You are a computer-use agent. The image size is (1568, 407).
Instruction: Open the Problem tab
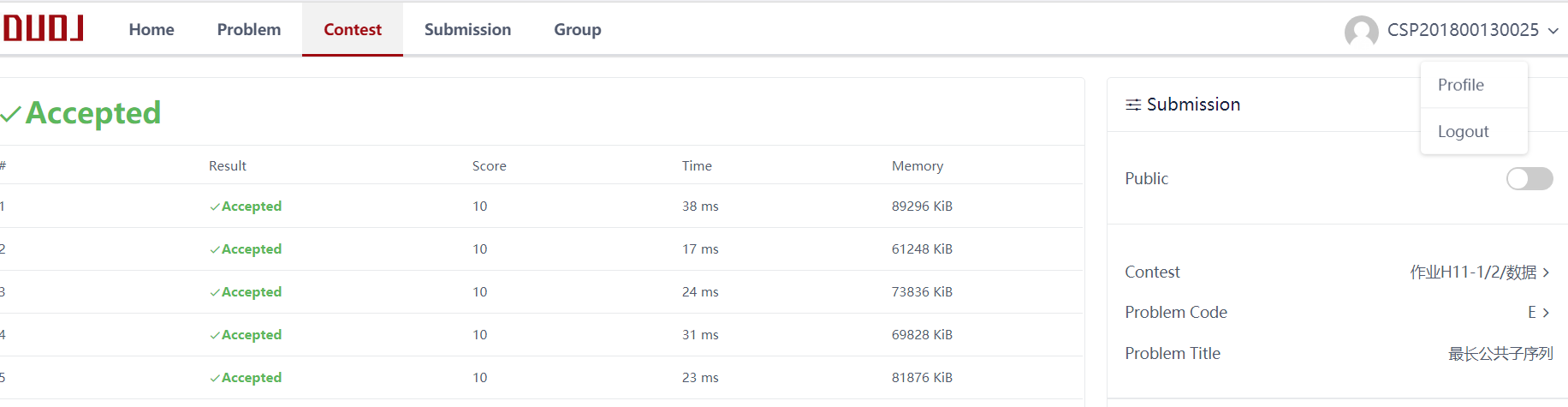tap(249, 29)
